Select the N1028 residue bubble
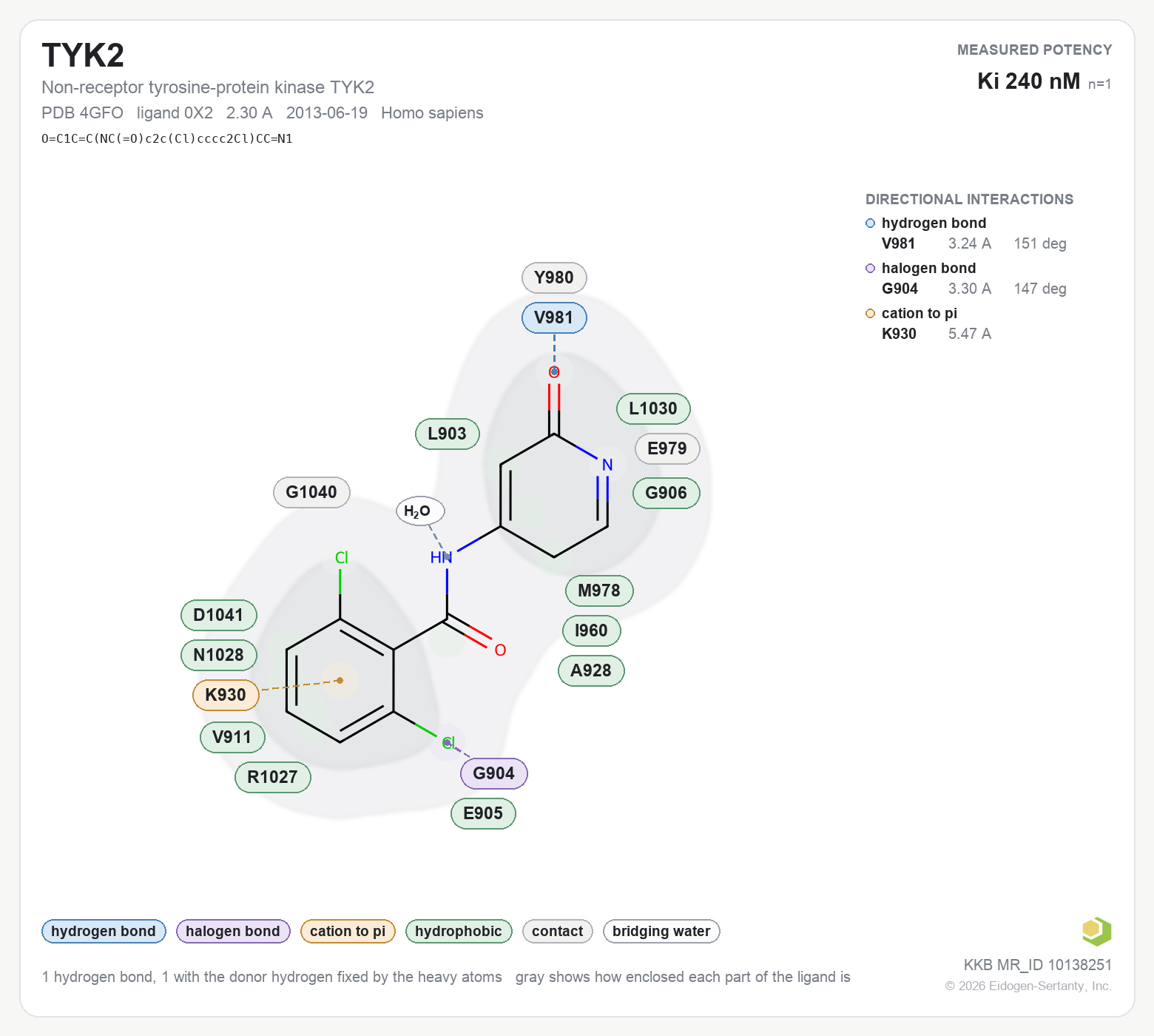1154x1036 pixels. [x=218, y=655]
